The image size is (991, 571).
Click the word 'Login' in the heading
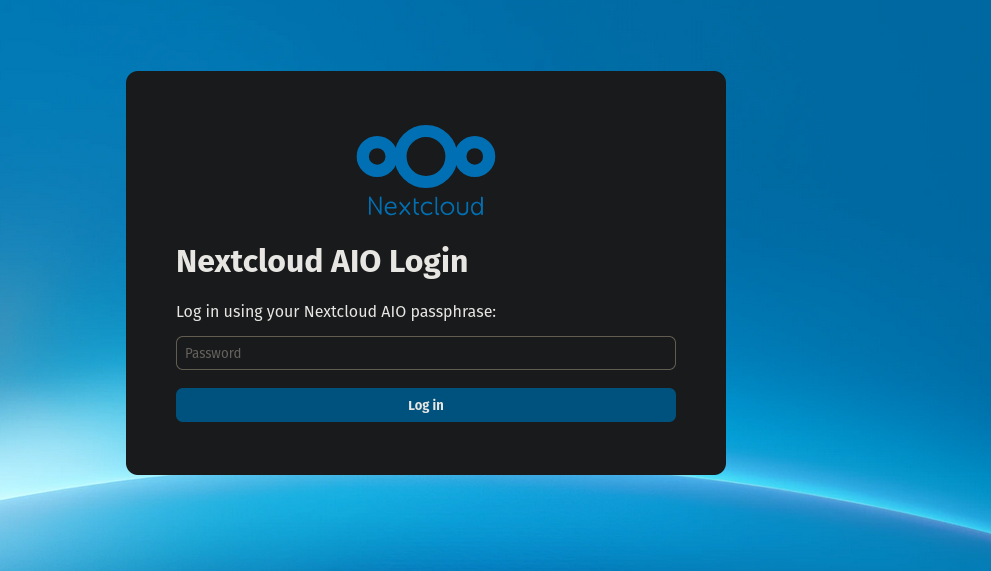428,262
